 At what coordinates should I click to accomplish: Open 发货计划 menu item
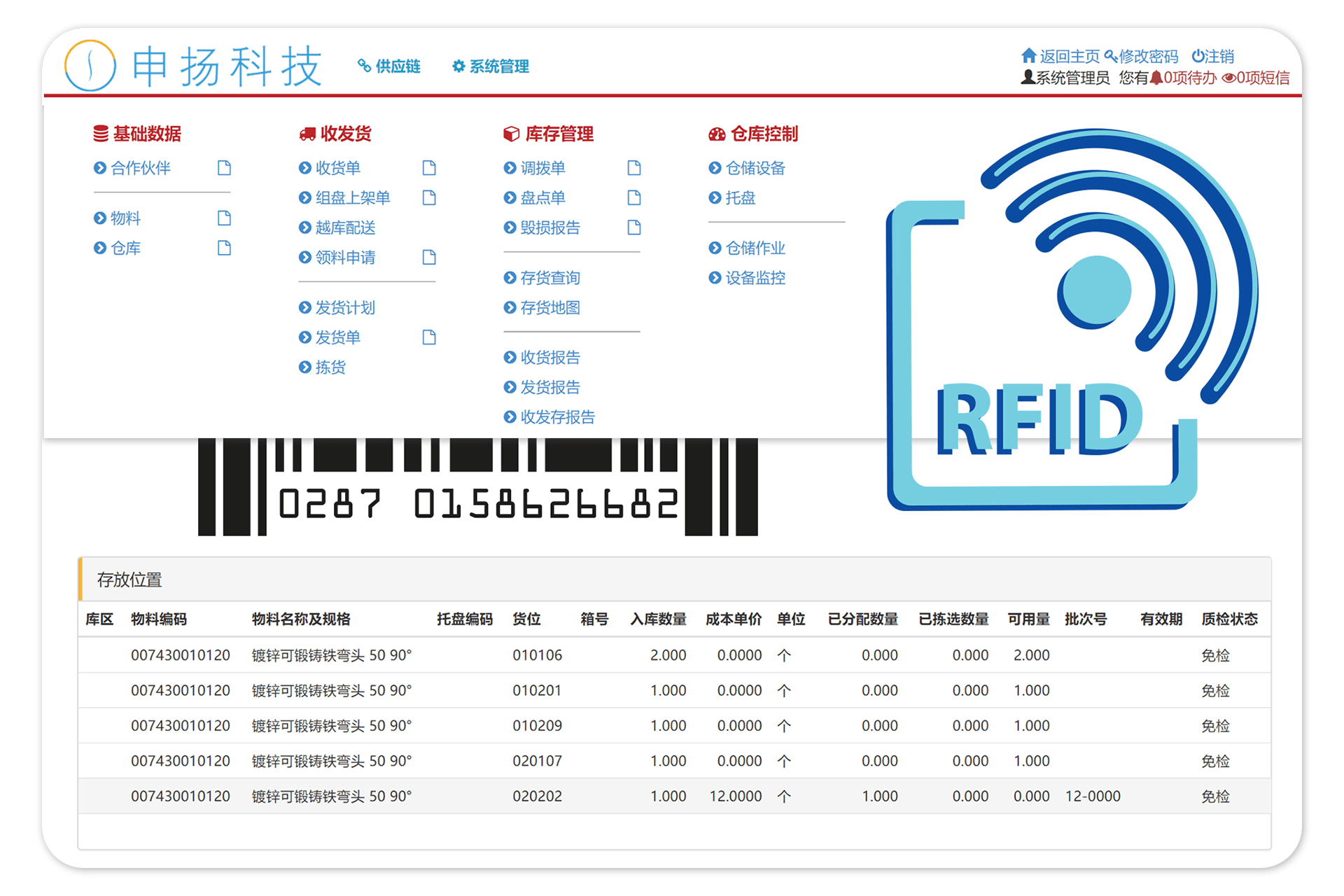point(337,308)
